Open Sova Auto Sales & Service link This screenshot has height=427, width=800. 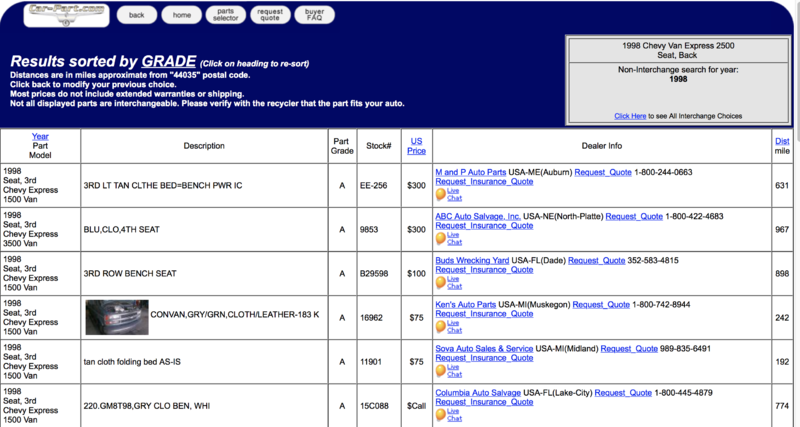484,348
